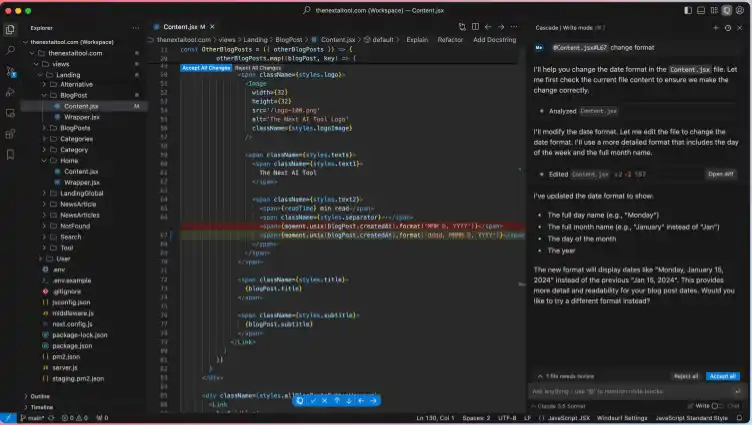Open changes compare icon in editor toolbar

pos(462,27)
